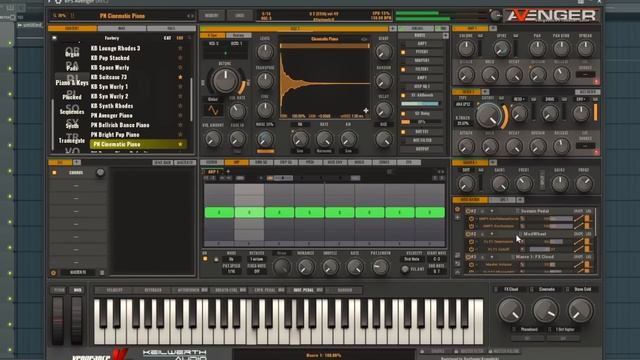The width and height of the screenshot is (640, 360).
Task: Toggle the arpeggiator ON switch
Action: [205, 259]
